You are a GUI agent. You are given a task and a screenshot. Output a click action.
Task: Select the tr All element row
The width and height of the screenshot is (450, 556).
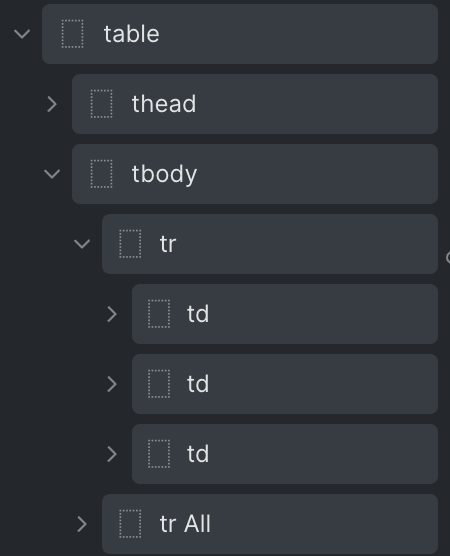point(270,524)
